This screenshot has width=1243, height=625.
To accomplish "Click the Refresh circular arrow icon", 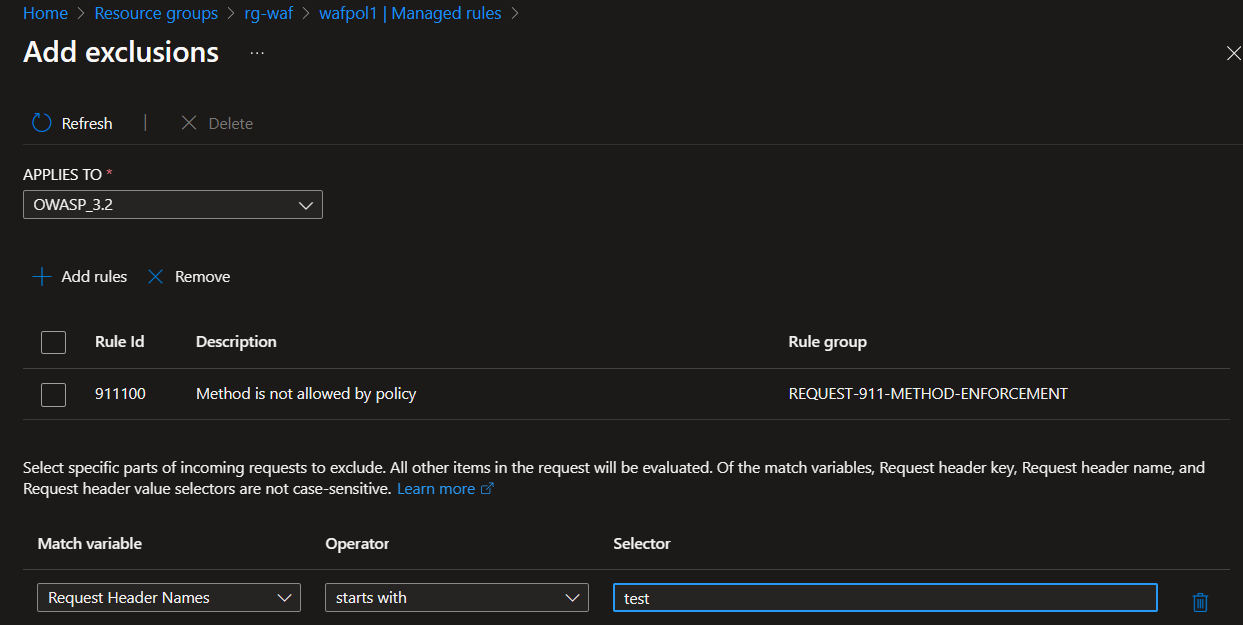I will (x=42, y=123).
